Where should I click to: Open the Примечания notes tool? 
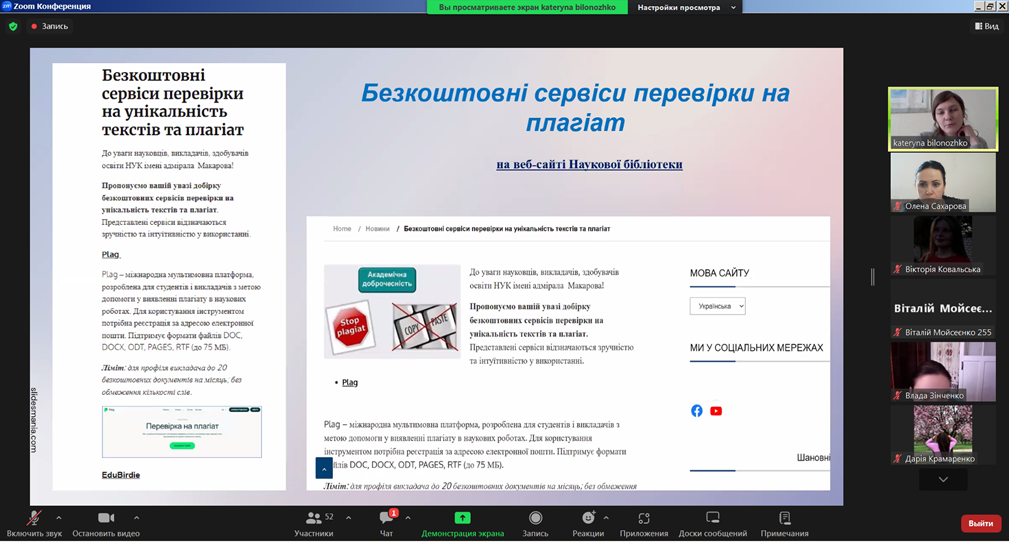point(784,519)
